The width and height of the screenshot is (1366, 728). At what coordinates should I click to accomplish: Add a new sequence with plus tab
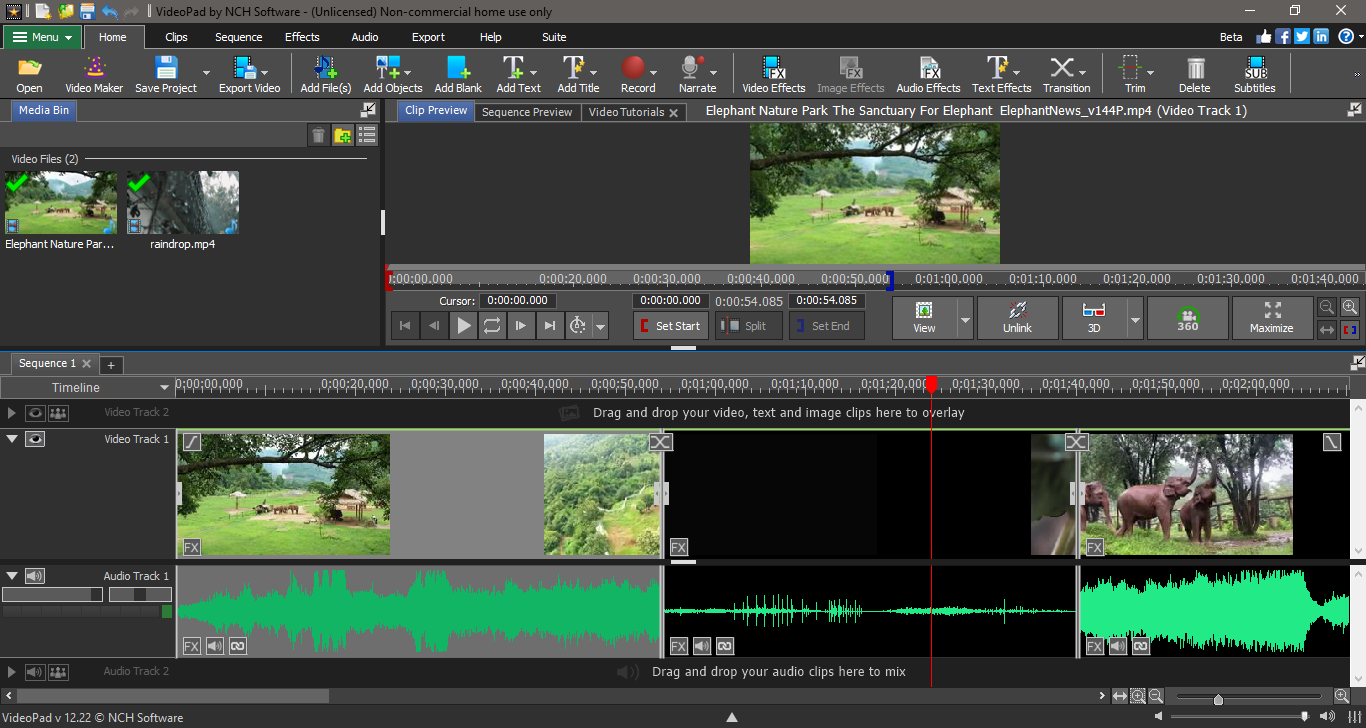(x=111, y=365)
